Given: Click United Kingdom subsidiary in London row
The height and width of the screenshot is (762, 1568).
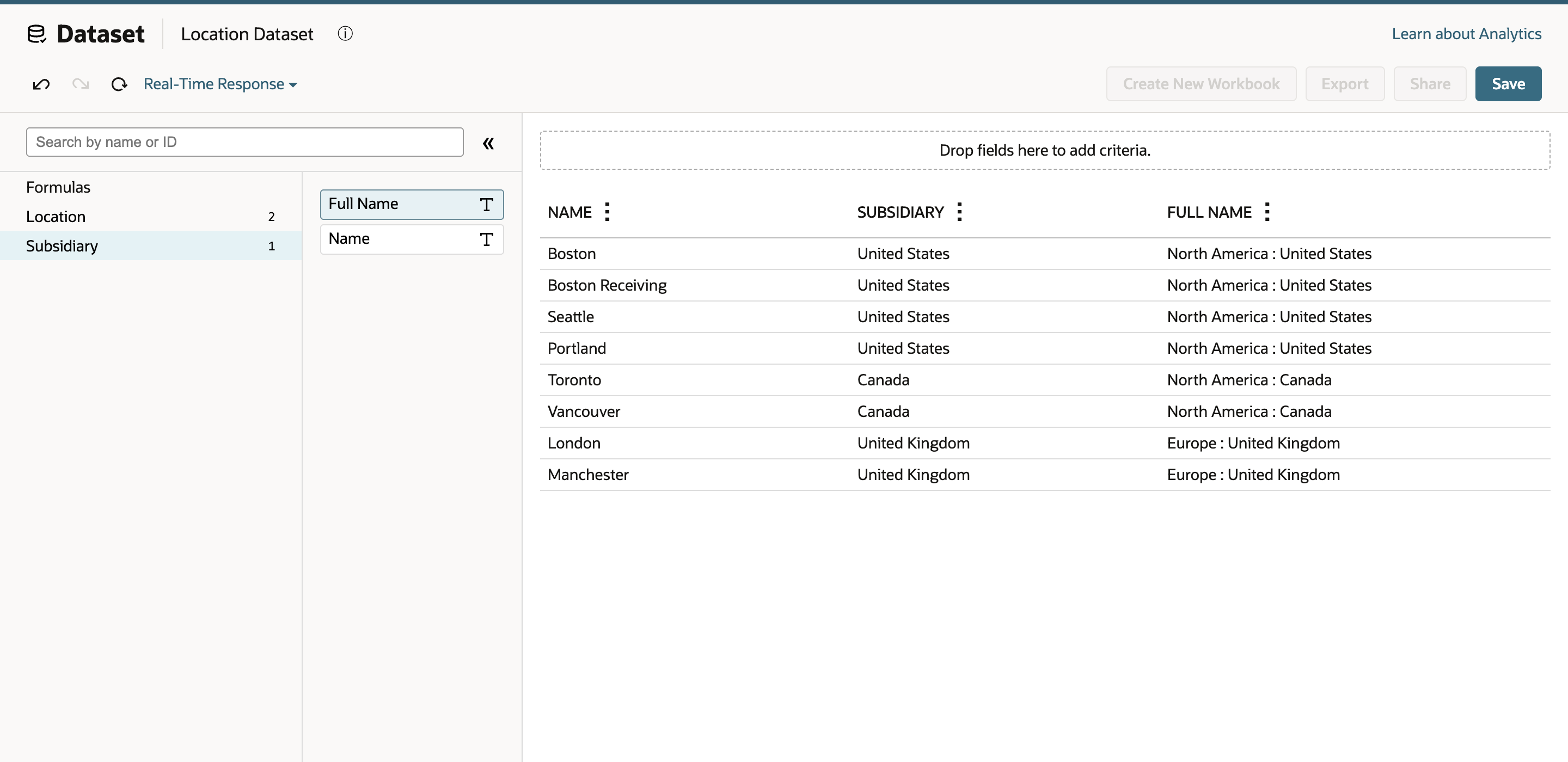Looking at the screenshot, I should click(x=913, y=444).
